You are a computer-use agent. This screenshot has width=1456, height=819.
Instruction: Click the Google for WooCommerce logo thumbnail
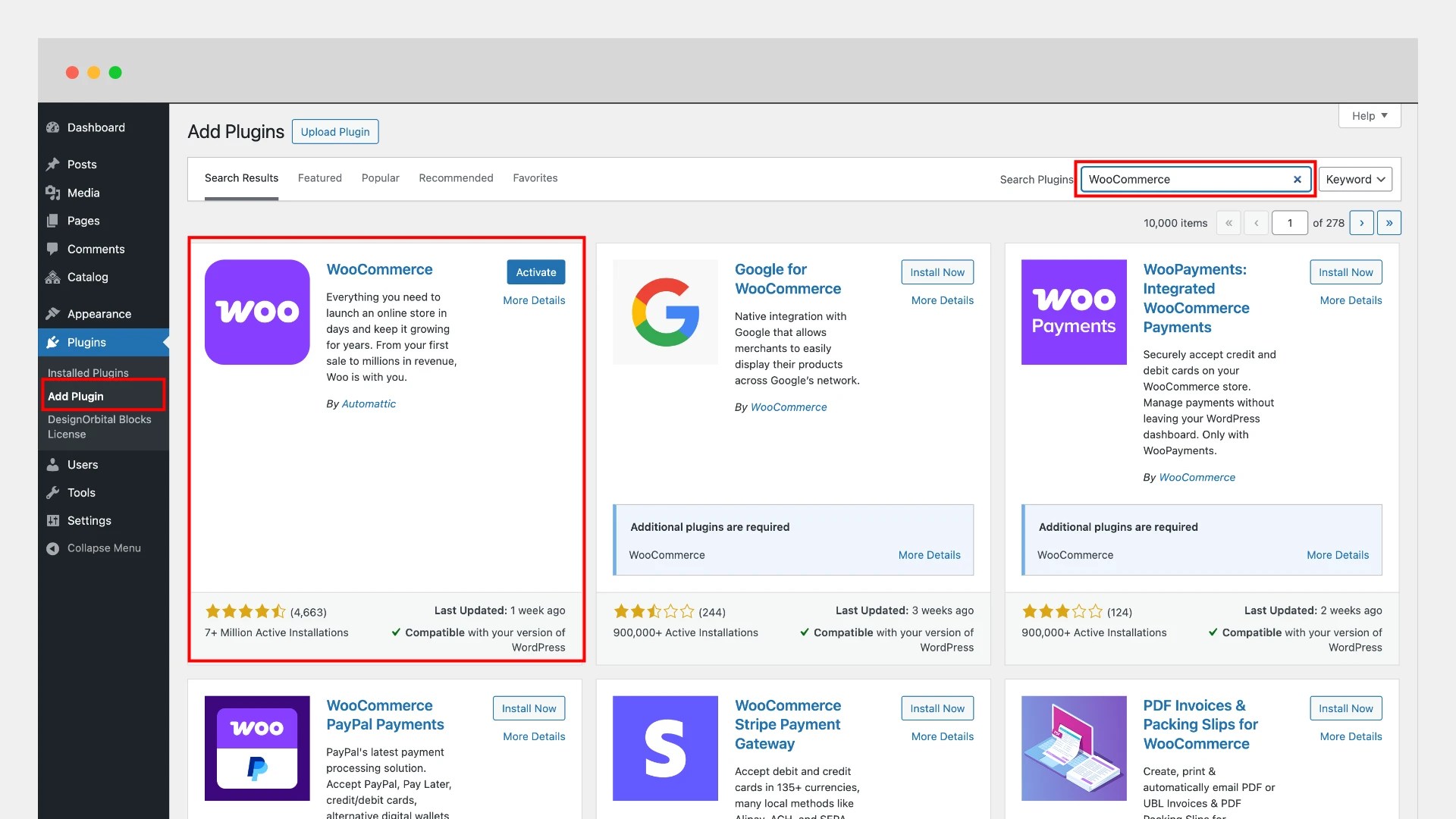pyautogui.click(x=665, y=312)
